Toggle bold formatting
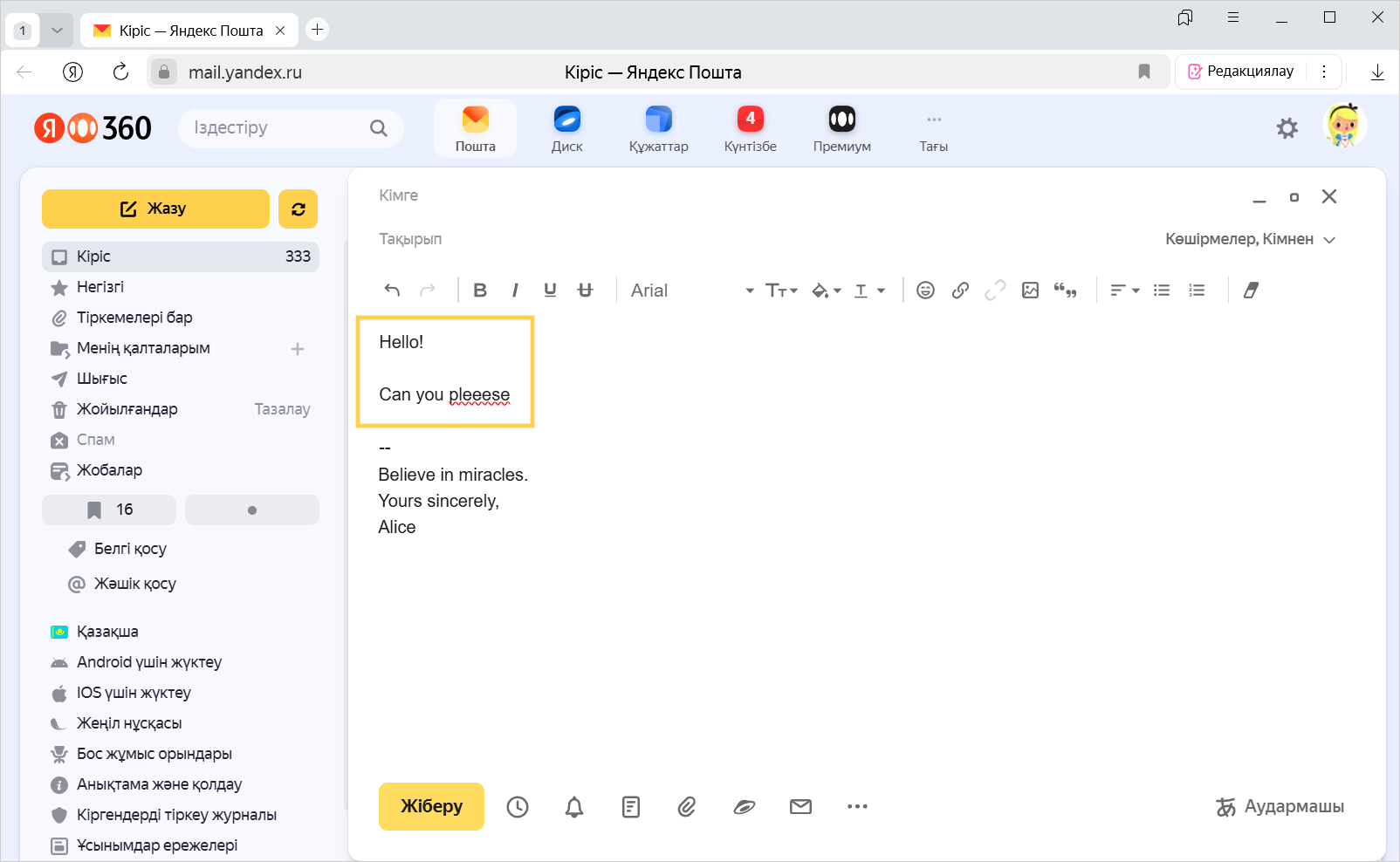 click(480, 291)
